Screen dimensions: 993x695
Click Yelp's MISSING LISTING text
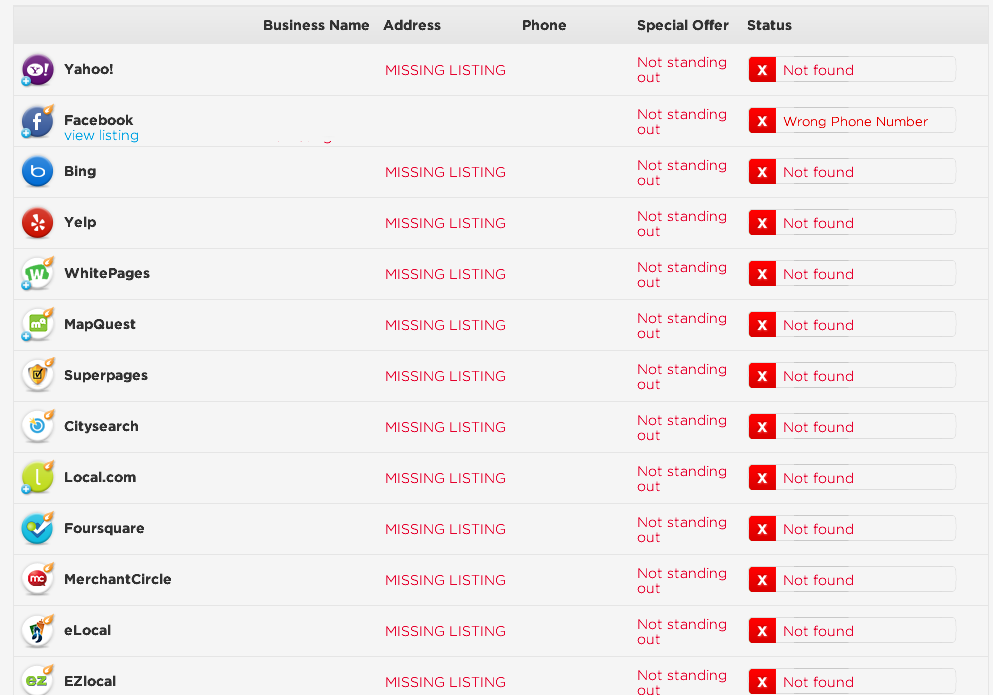[x=445, y=223]
